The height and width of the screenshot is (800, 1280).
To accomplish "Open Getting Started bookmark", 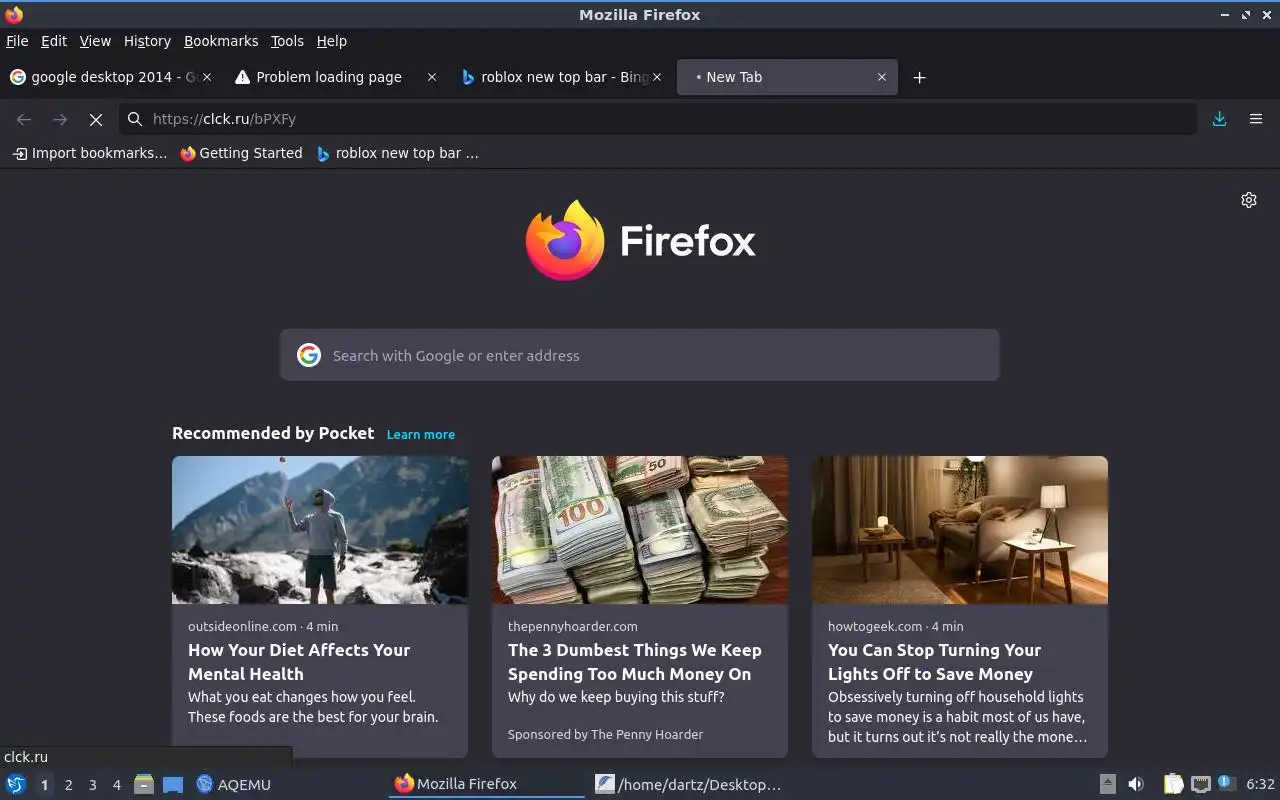I will pyautogui.click(x=241, y=153).
